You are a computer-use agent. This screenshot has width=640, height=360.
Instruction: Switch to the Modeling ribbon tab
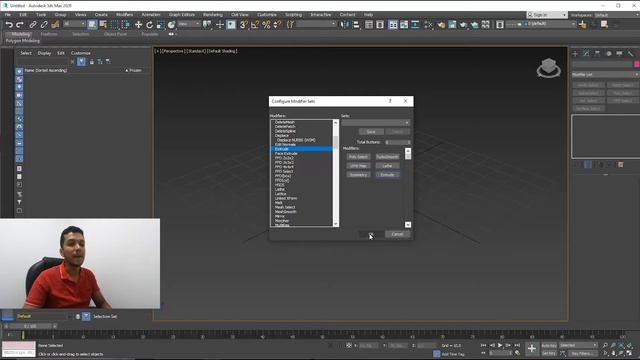[21, 34]
